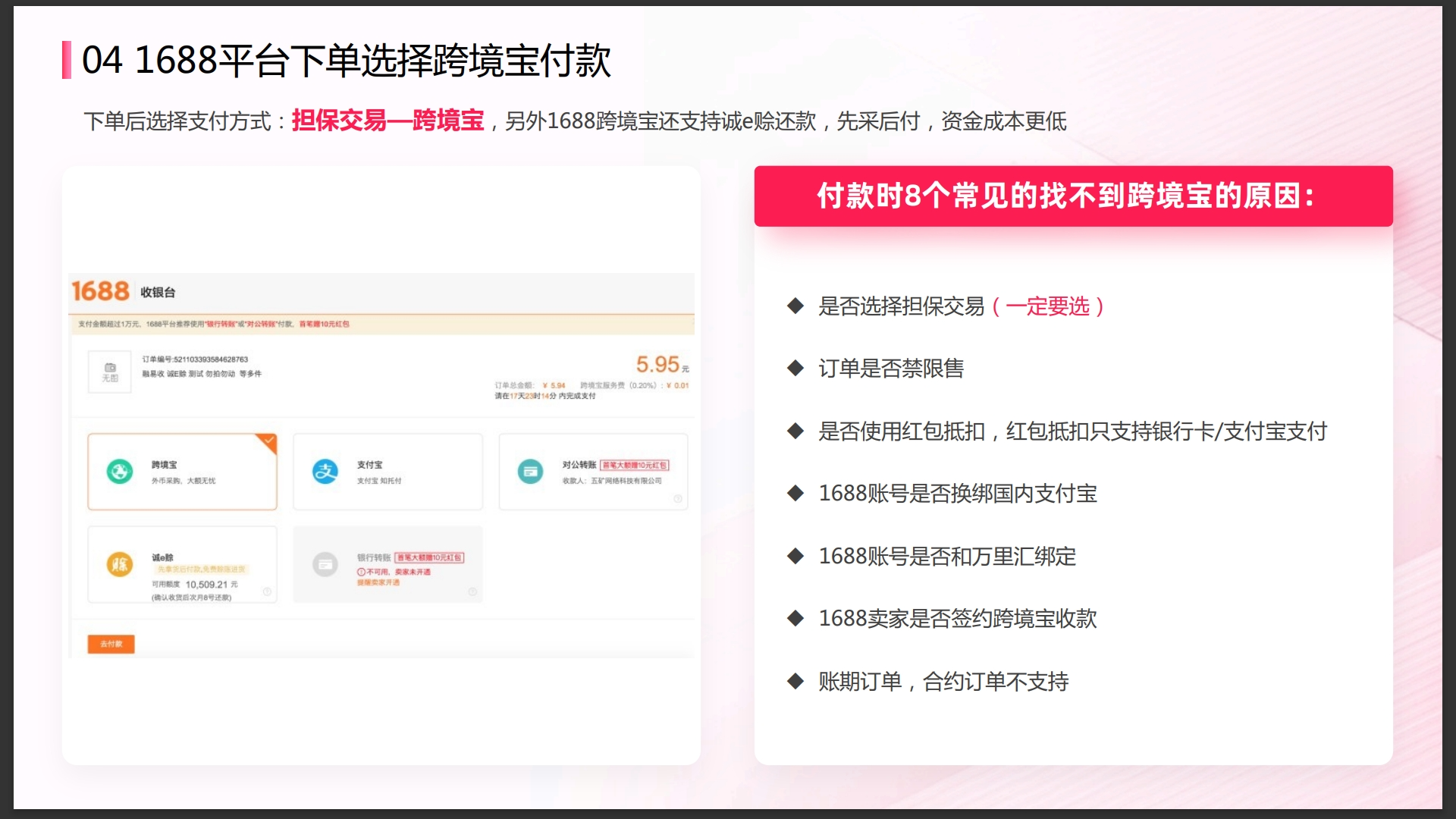Image resolution: width=1456 pixels, height=819 pixels.
Task: Select the 跨境宝 green globe icon
Action: [120, 470]
